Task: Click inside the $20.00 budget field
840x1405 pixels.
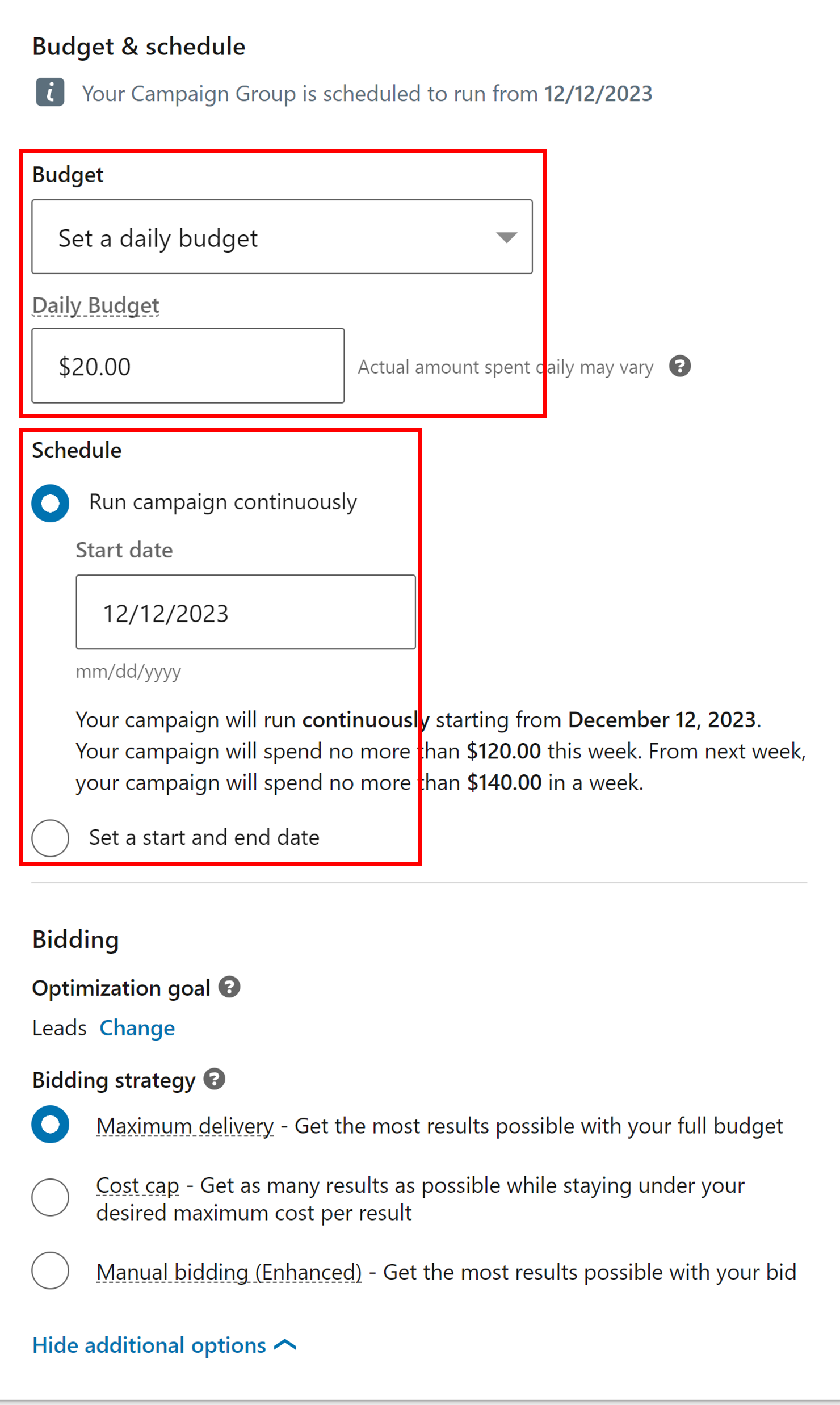Action: pos(188,366)
